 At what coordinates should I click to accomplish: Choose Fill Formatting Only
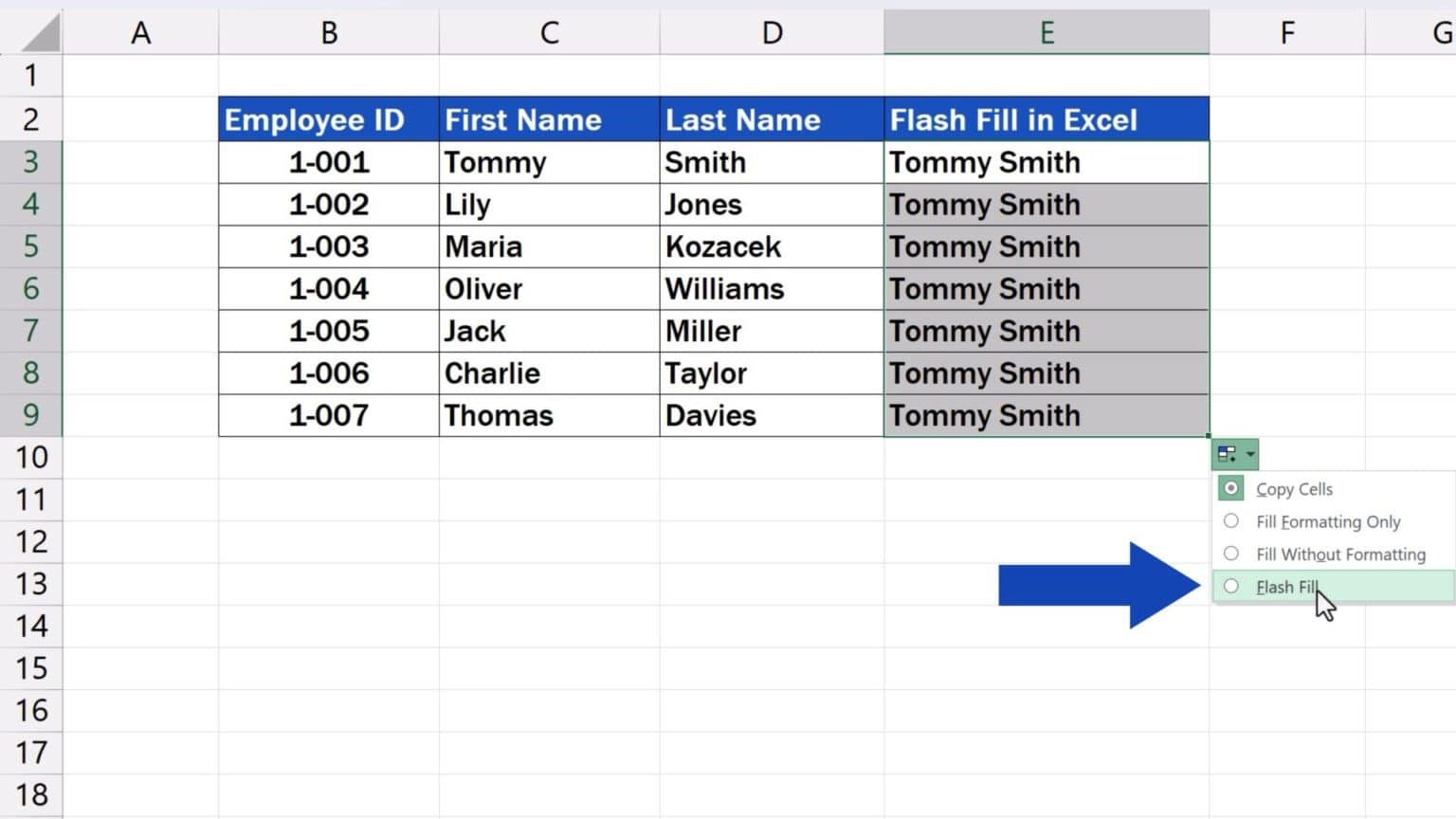pyautogui.click(x=1327, y=521)
